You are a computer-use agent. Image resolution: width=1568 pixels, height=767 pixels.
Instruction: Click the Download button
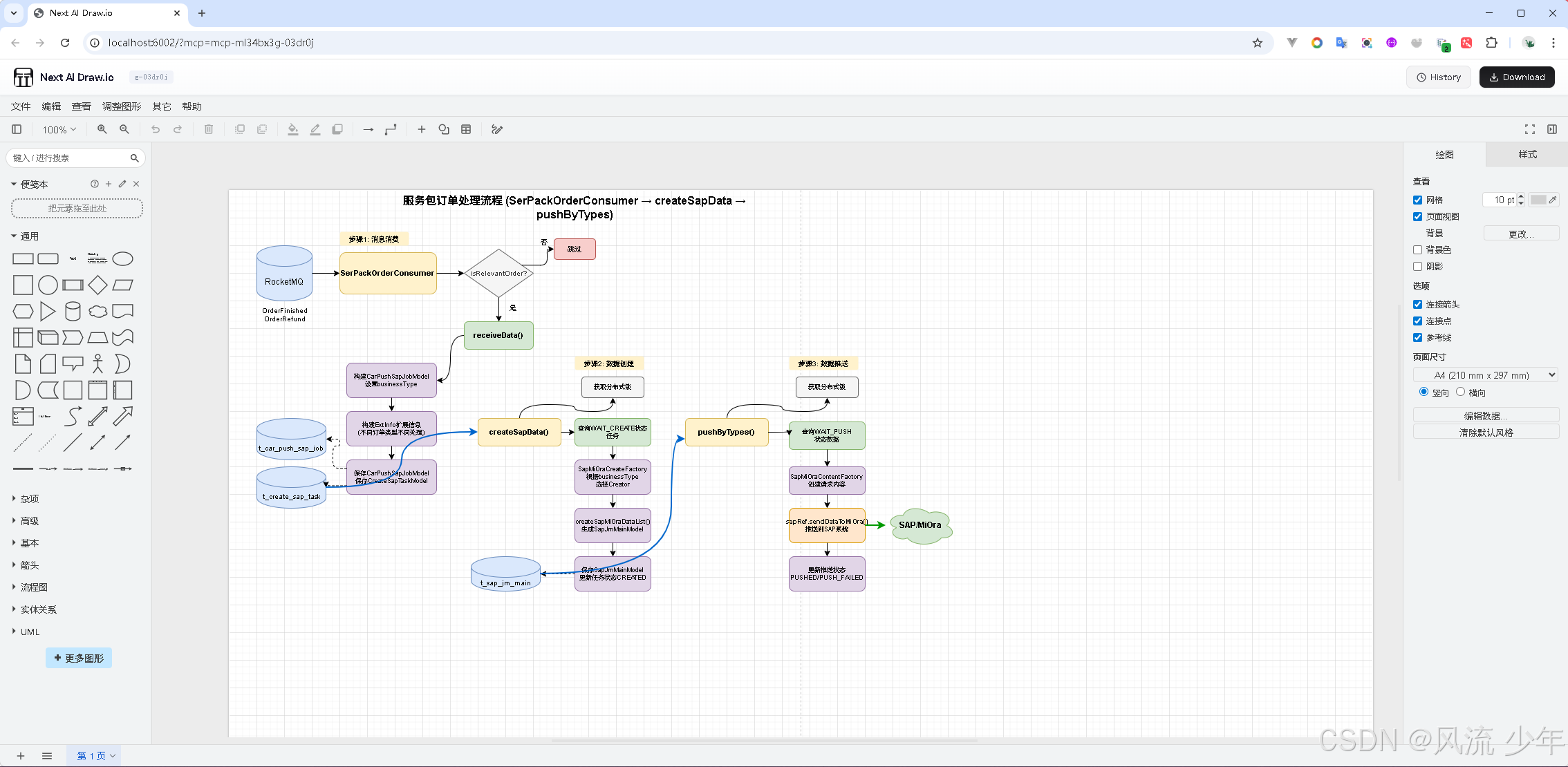coord(1517,77)
